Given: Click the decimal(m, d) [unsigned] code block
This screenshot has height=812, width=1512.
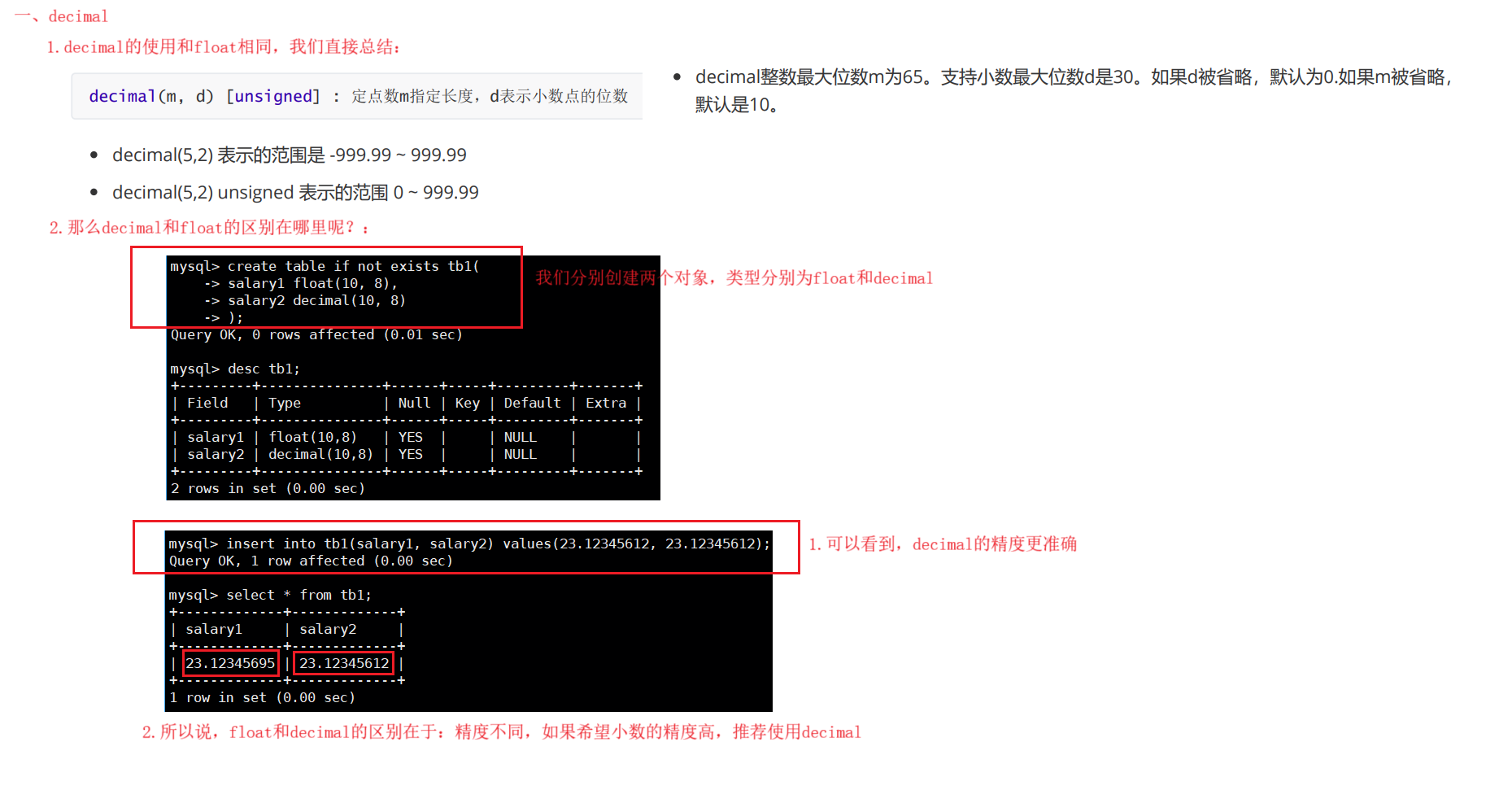Looking at the screenshot, I should click(357, 96).
